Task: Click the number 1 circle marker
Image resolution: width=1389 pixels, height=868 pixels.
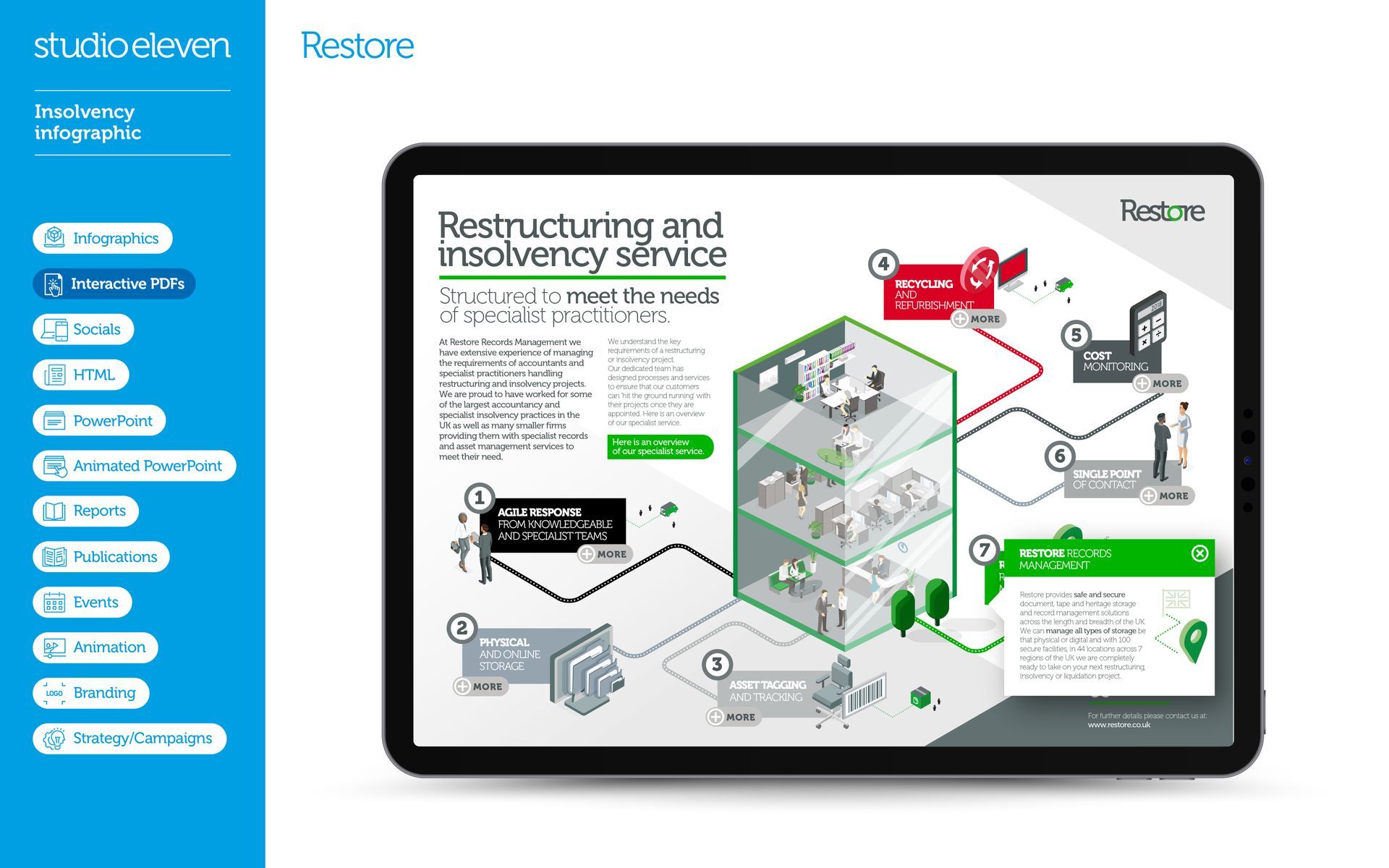Action: (479, 498)
